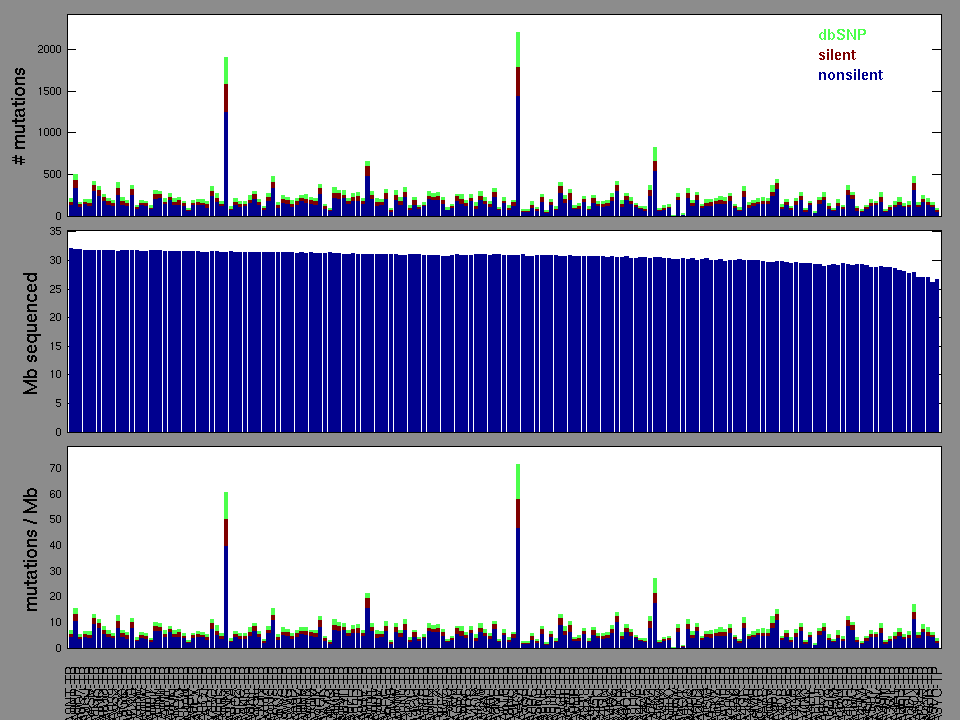960x720 pixels.
Task: Click the 60 tick on mutations/Mb axis
Action: point(55,495)
